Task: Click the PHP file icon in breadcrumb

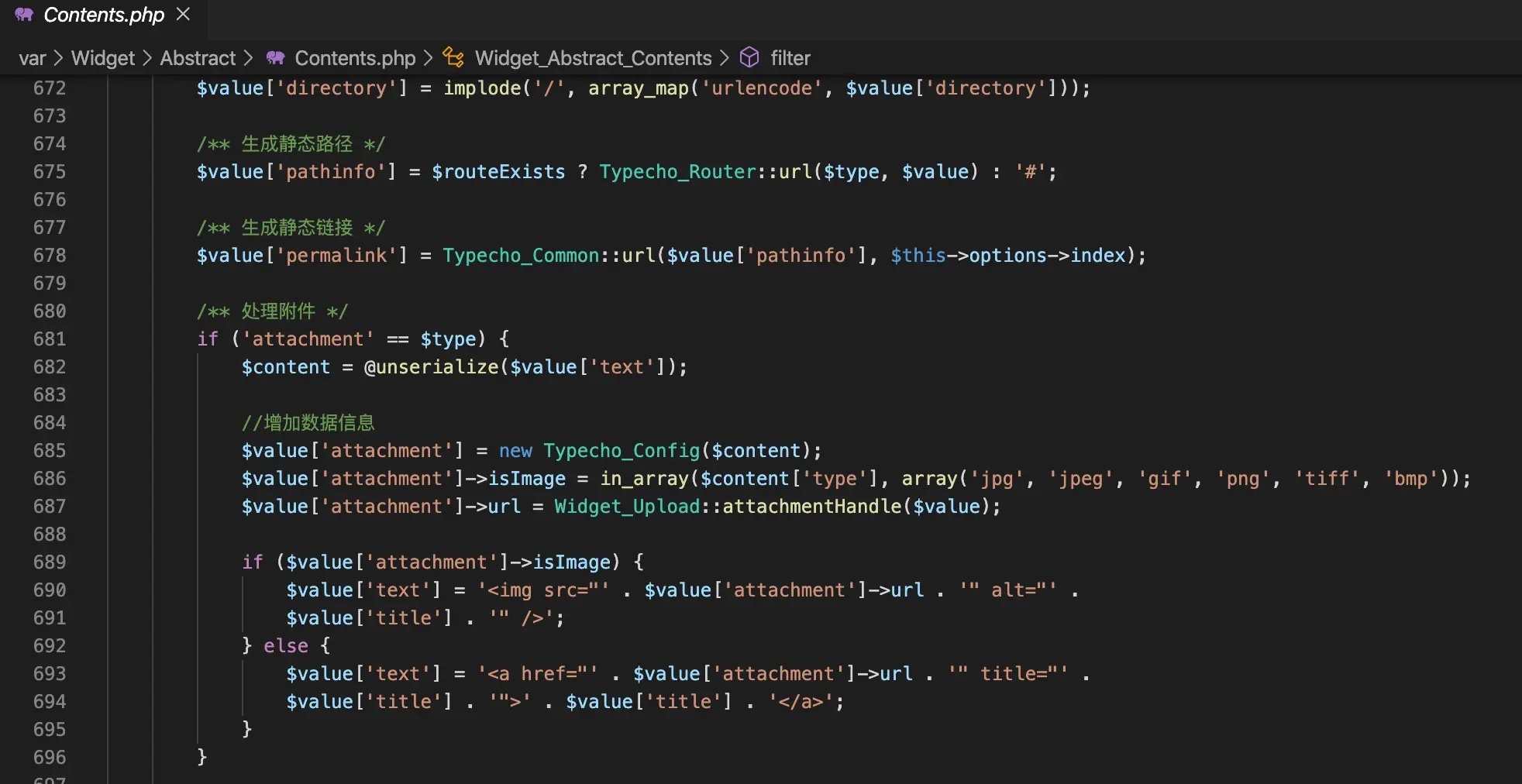Action: click(x=275, y=58)
